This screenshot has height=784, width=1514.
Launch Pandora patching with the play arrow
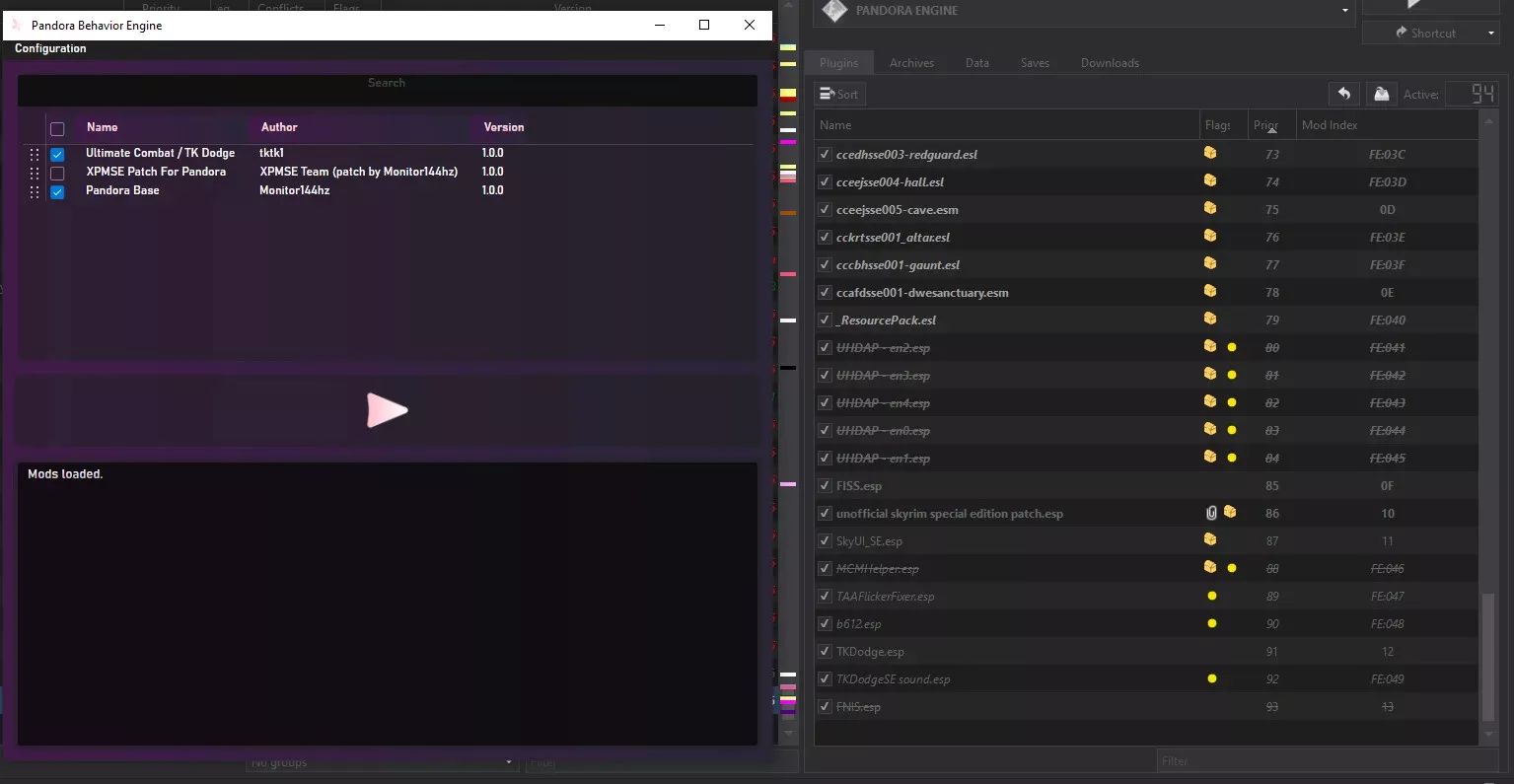[x=387, y=410]
